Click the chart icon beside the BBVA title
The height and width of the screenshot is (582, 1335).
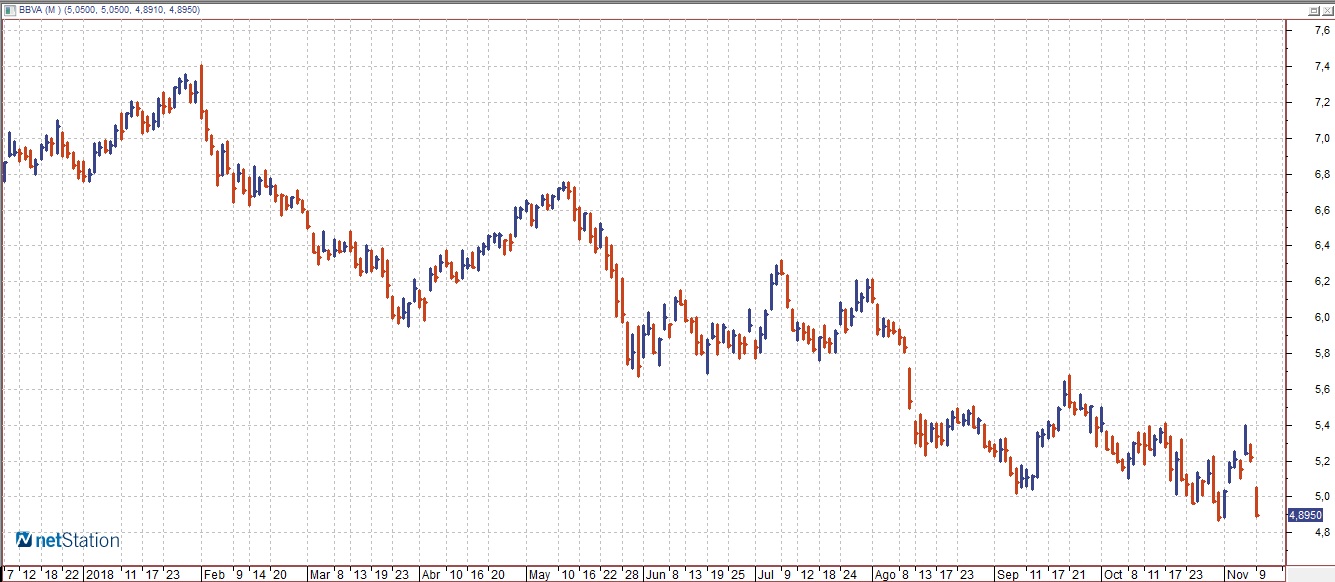coord(10,9)
